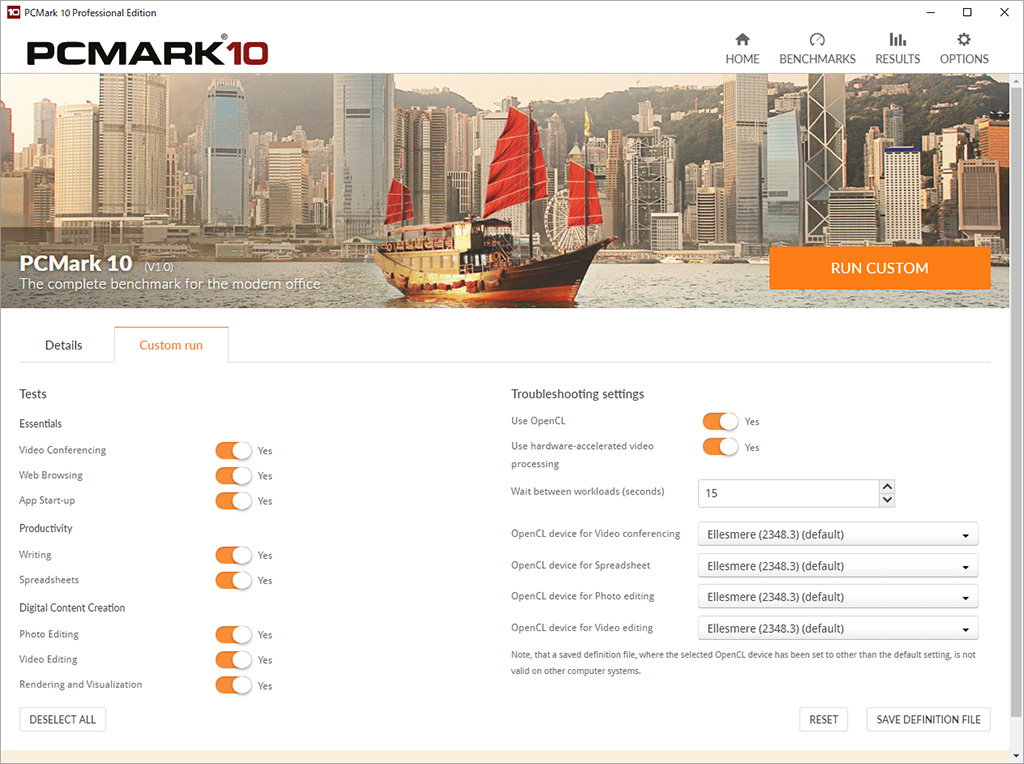
Task: Click the wait between workloads input field
Action: click(789, 493)
